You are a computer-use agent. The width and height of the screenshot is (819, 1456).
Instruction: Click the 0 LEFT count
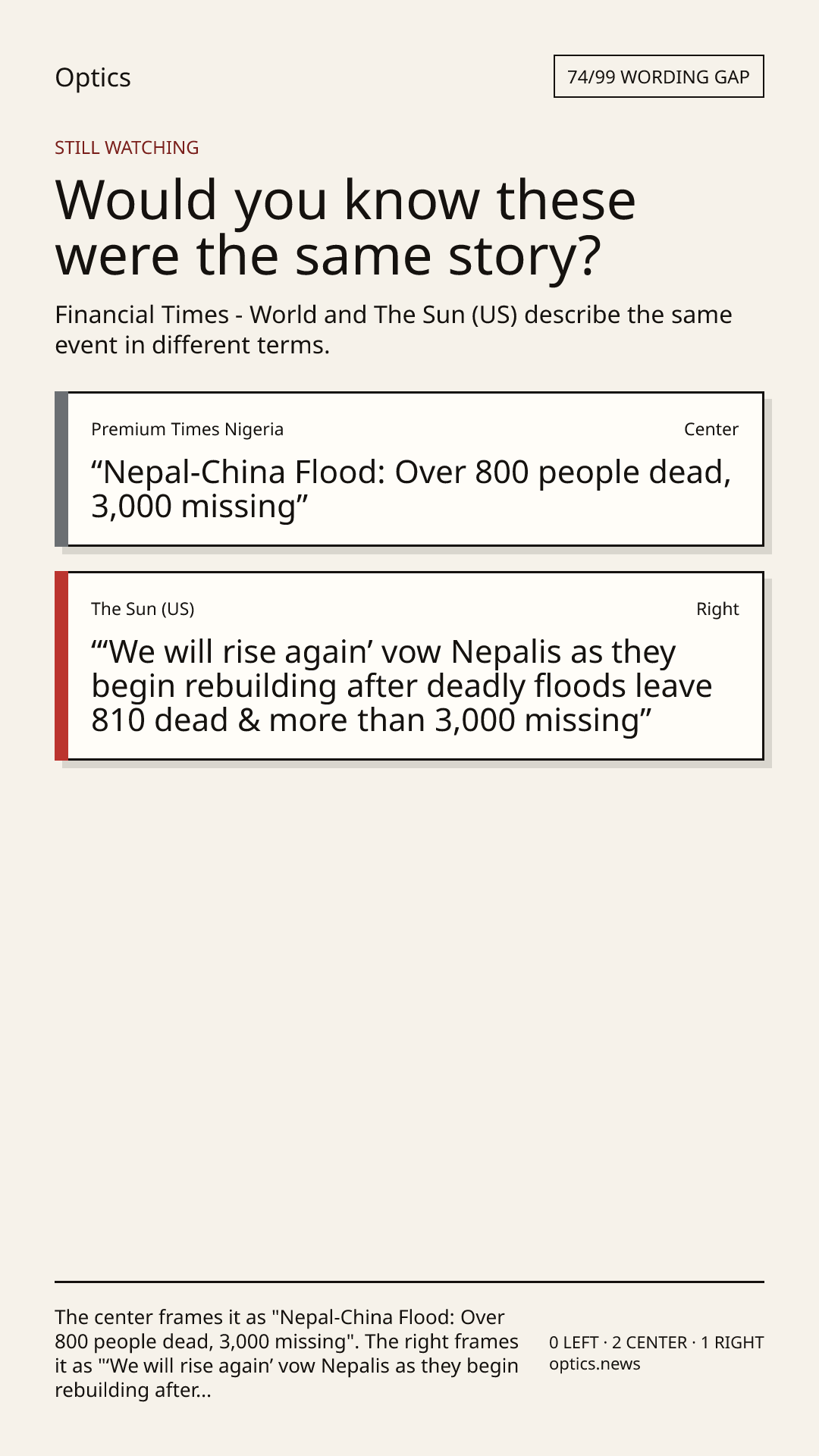pos(574,1342)
